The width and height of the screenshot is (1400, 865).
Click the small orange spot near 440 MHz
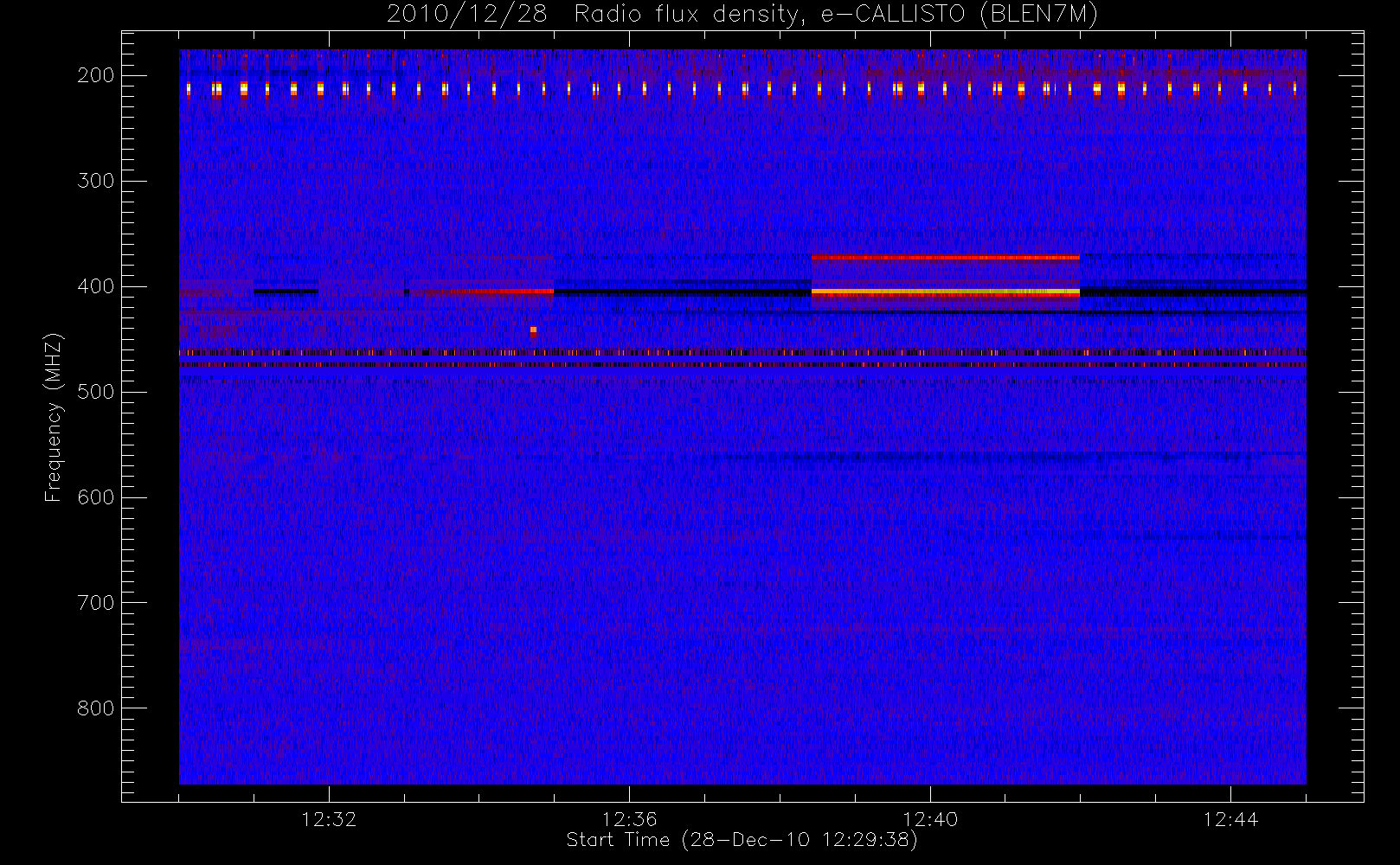[x=533, y=330]
